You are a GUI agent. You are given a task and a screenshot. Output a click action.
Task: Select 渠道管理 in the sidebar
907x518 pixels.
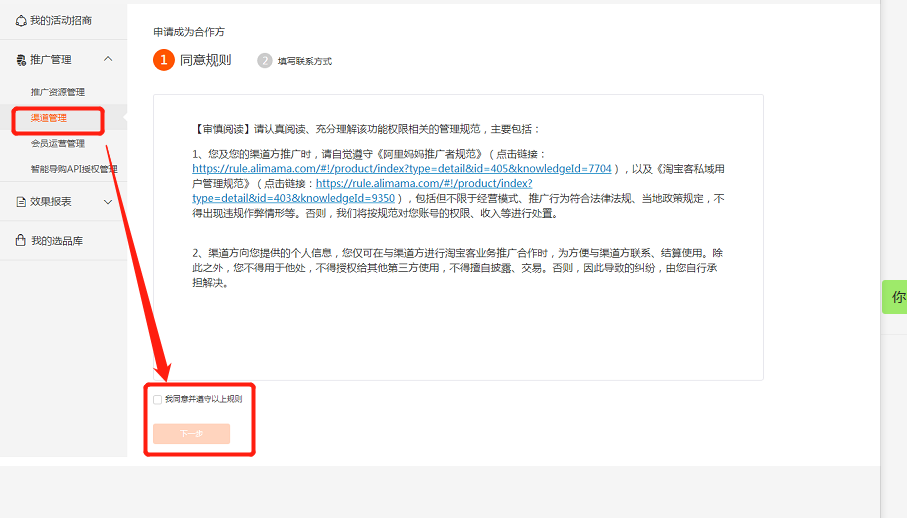coord(49,118)
